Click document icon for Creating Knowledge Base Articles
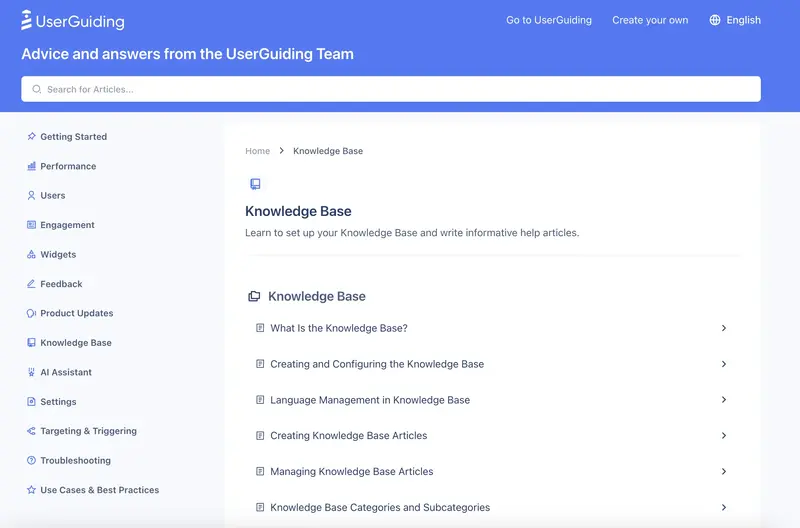The height and width of the screenshot is (528, 800). coord(260,435)
